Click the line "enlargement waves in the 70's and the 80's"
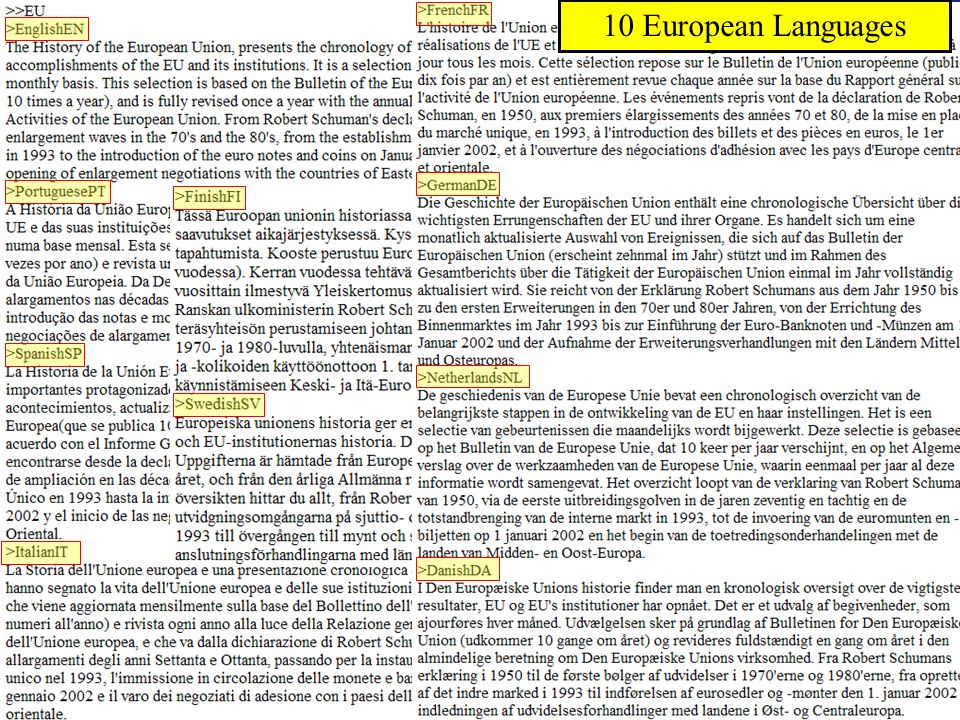The image size is (960, 720). [x=208, y=137]
